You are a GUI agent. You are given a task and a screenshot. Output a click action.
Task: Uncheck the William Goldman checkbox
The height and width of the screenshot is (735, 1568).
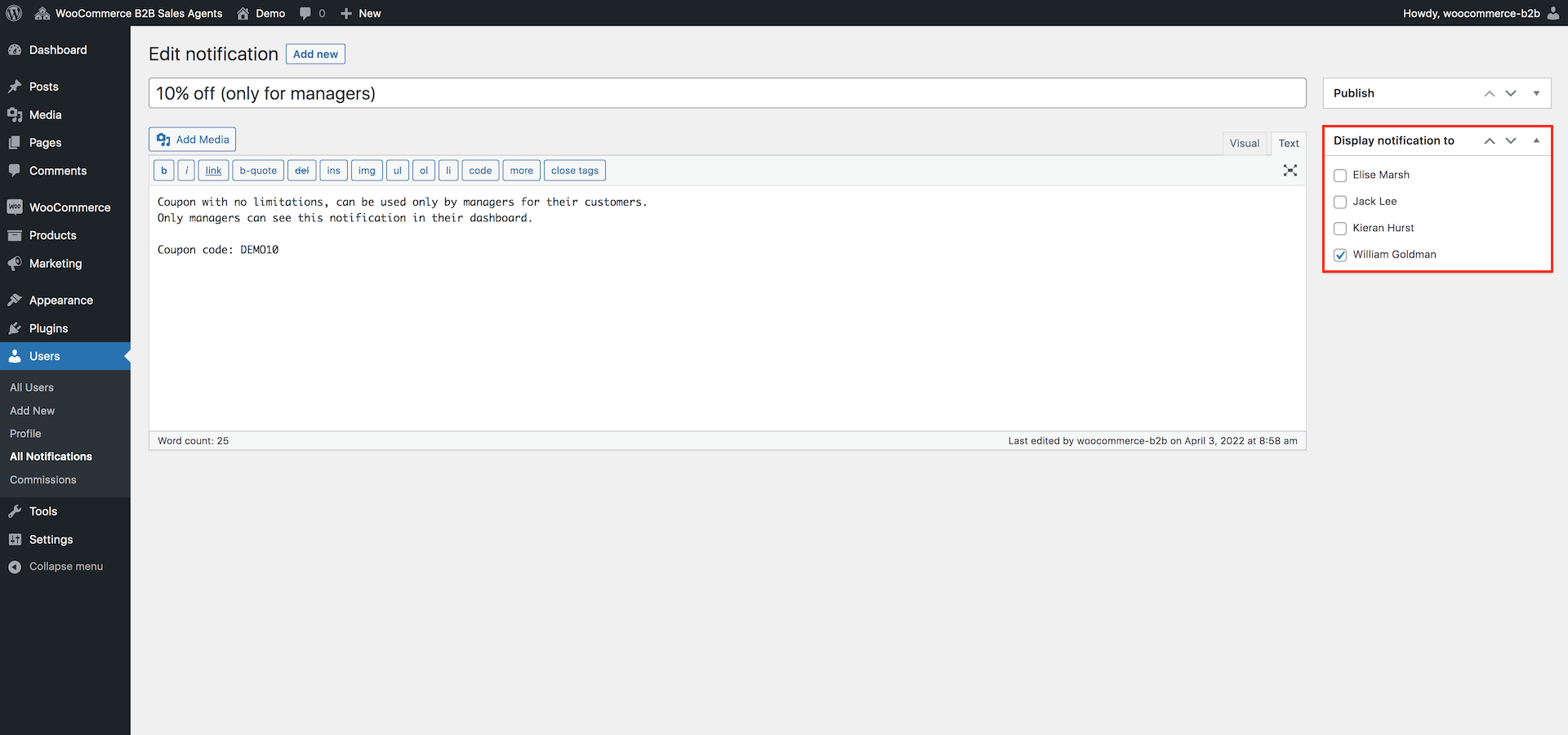[1340, 255]
